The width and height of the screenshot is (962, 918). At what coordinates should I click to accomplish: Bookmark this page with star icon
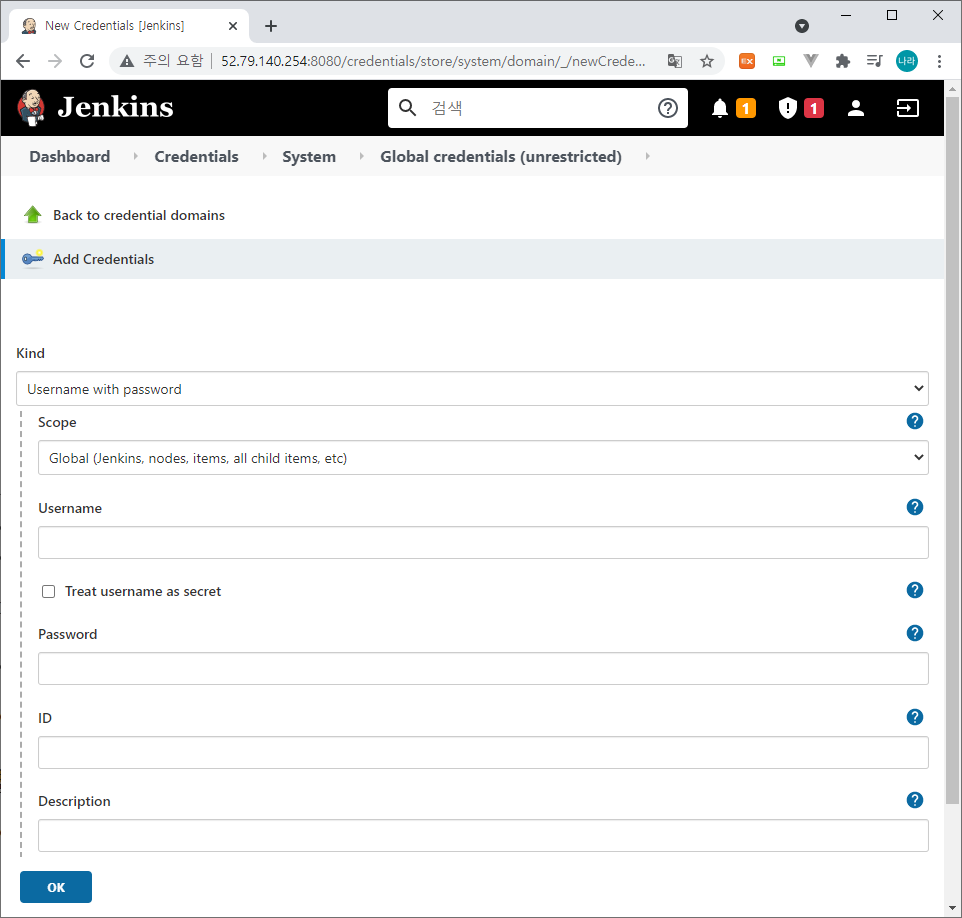(x=707, y=61)
